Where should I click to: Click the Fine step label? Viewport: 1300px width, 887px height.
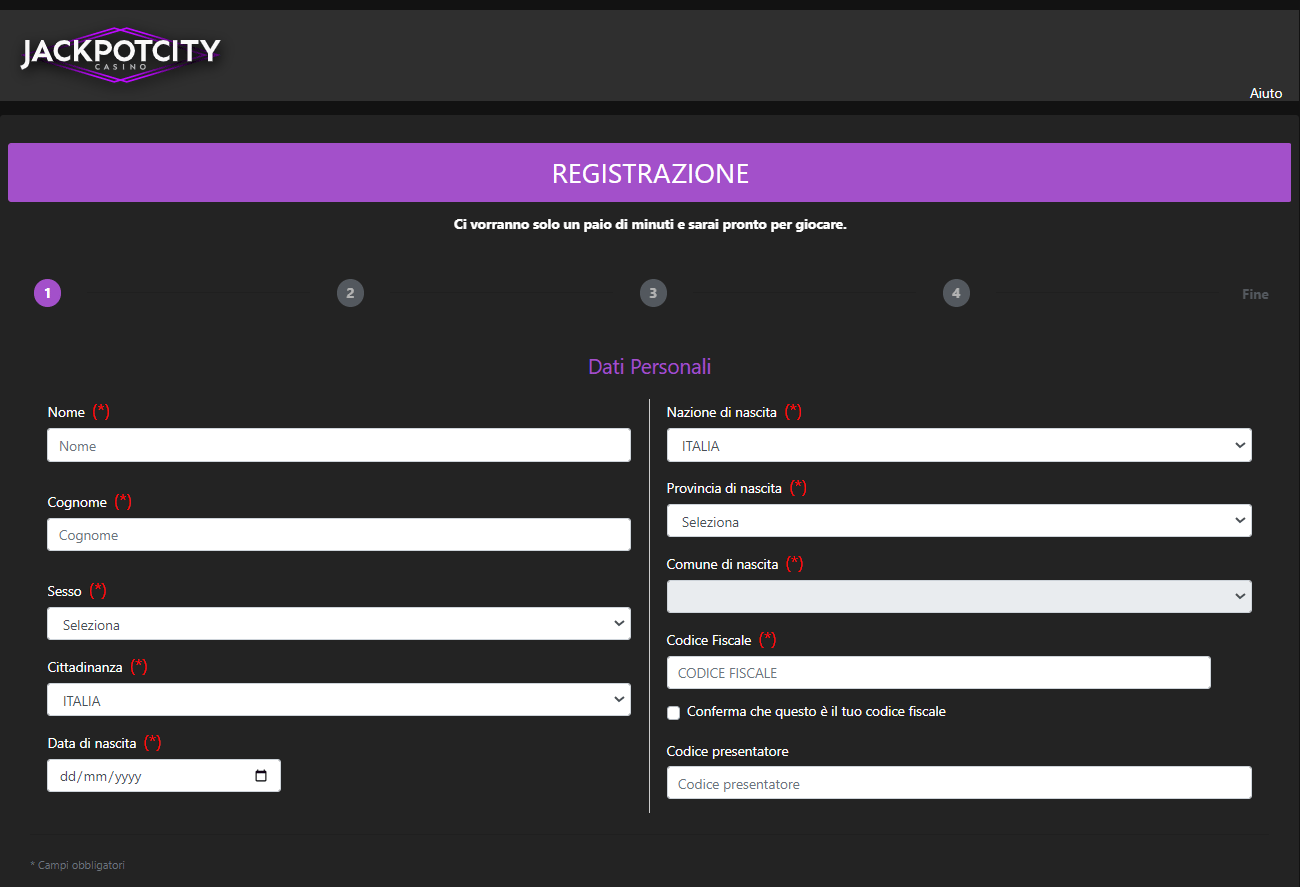1255,293
